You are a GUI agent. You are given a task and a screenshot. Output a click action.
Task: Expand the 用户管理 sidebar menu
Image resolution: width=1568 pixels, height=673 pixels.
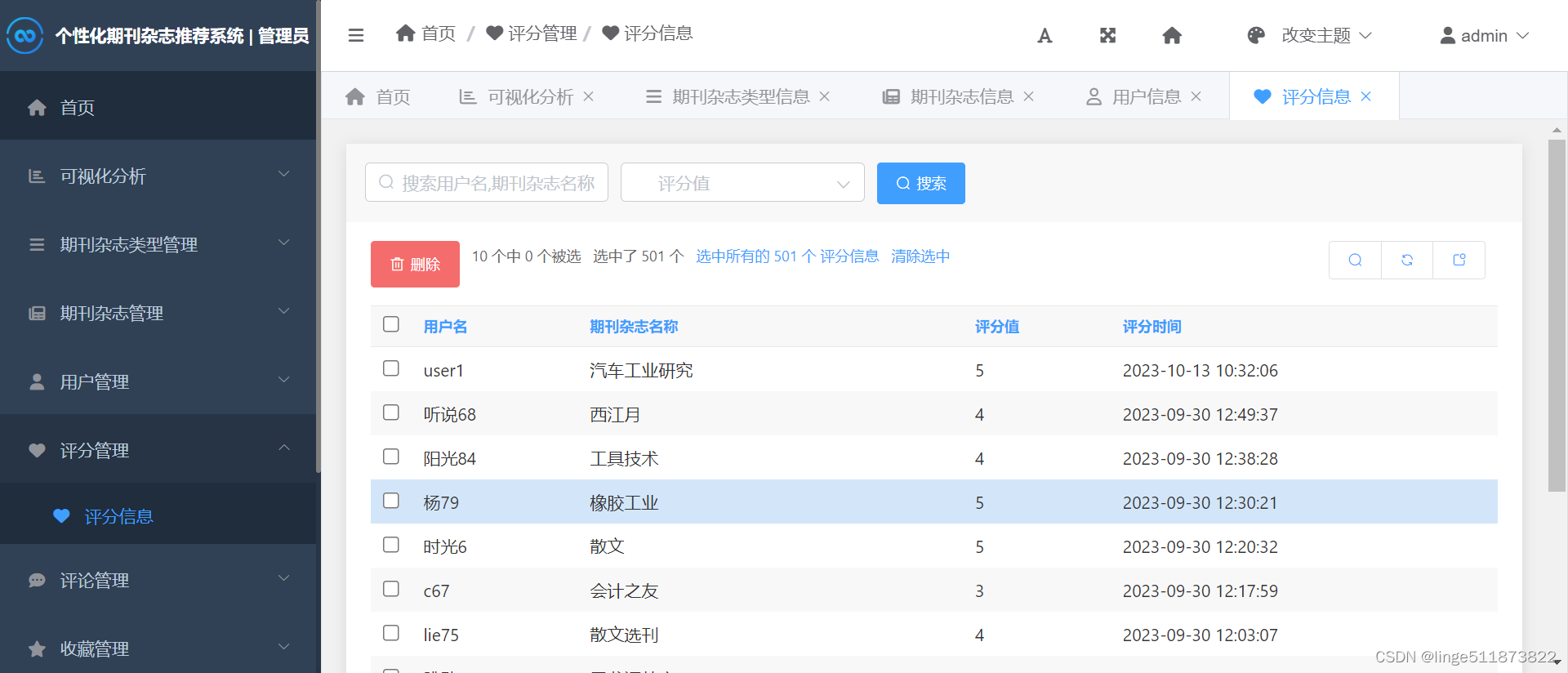point(284,380)
